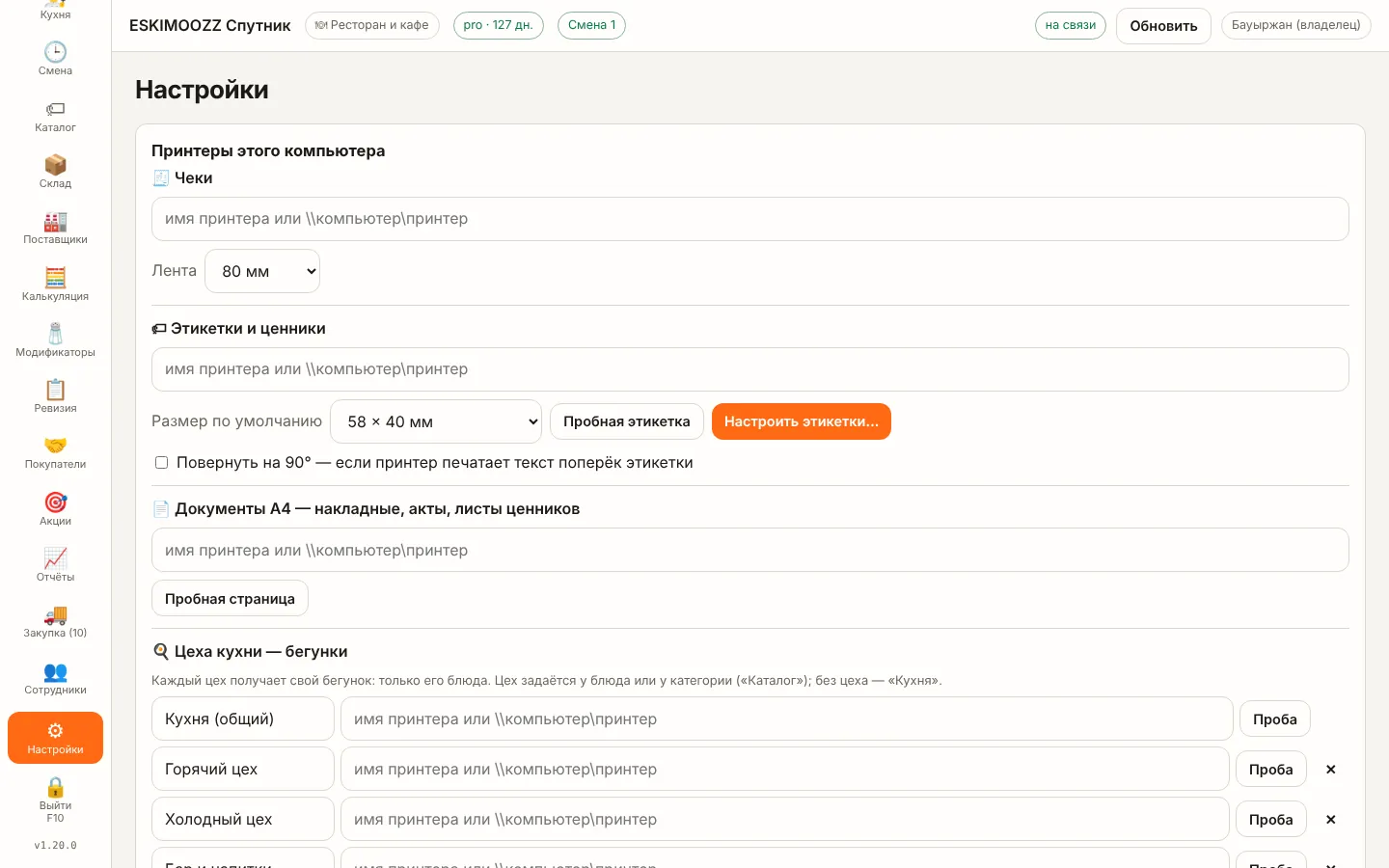Click the Выйти logout lock icon

55,788
